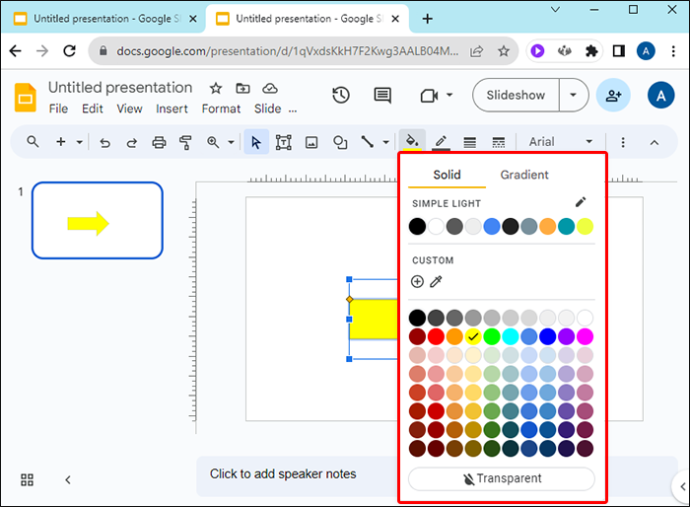Choose pure red from the color grid
This screenshot has width=690, height=507.
tap(436, 337)
